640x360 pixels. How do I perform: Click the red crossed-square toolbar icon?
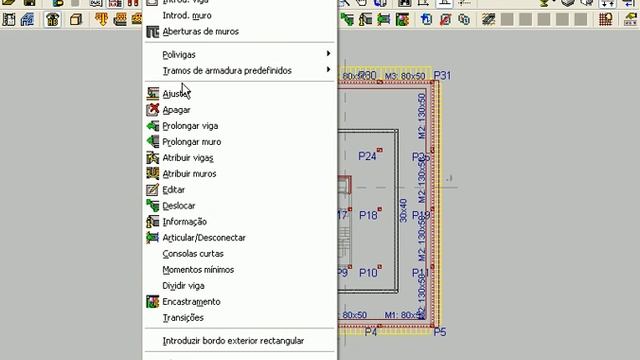(445, 19)
